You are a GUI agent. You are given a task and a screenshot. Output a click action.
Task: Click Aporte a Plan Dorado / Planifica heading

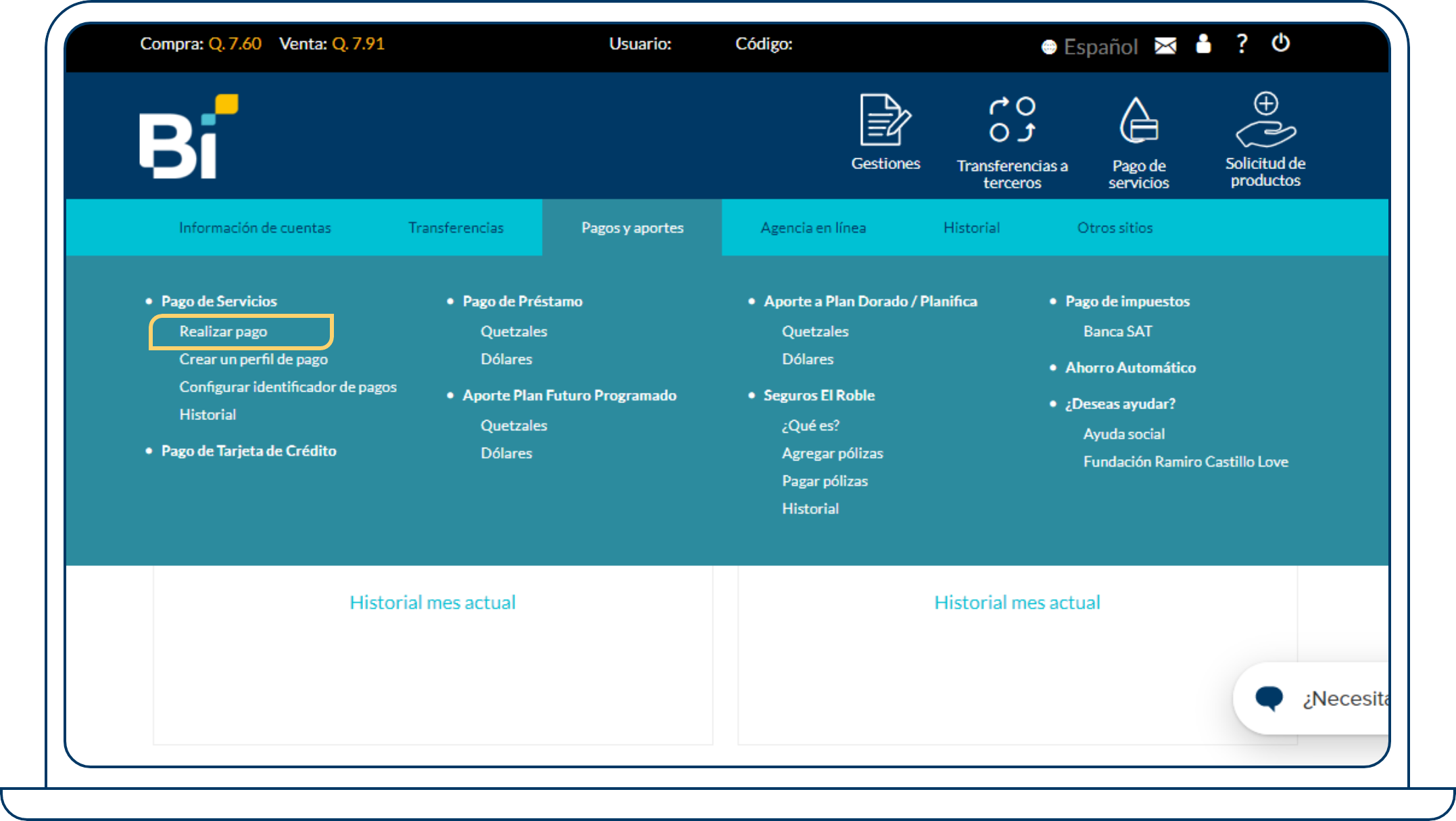point(871,302)
